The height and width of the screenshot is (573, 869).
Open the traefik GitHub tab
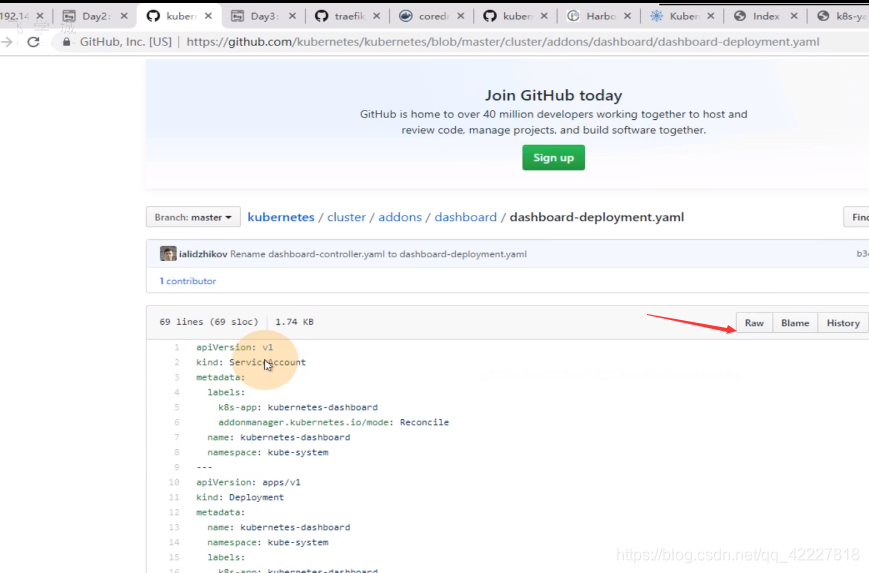[348, 16]
